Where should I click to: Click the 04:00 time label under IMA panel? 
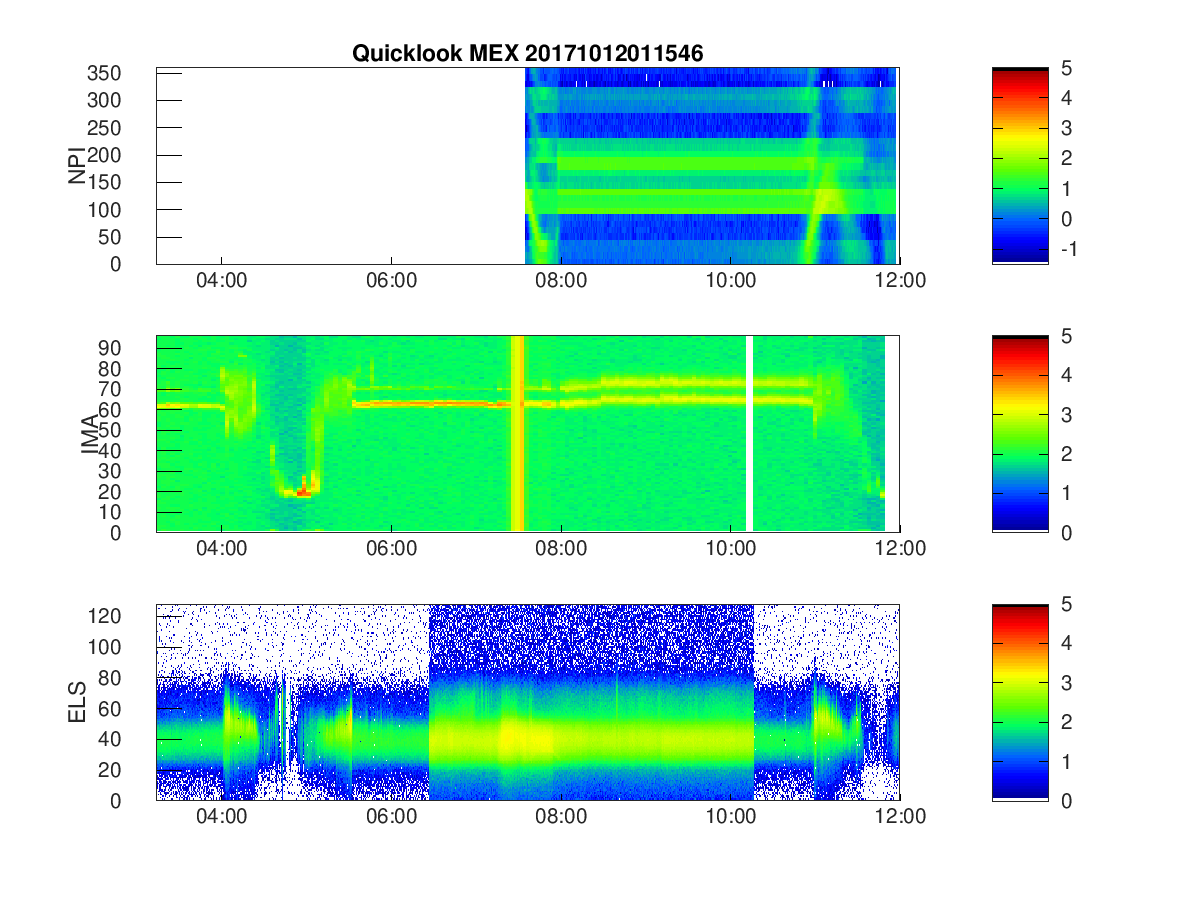click(x=221, y=550)
